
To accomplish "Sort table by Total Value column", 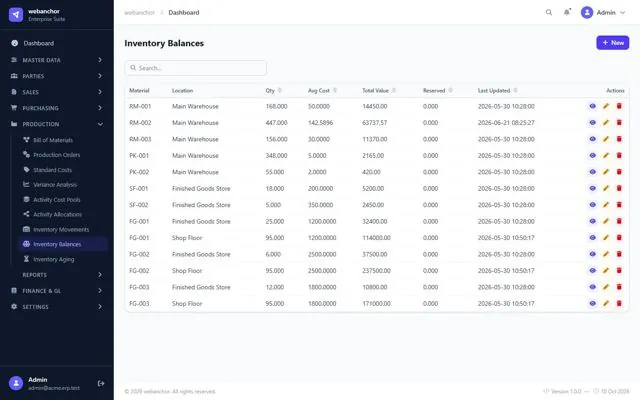I will pos(379,90).
